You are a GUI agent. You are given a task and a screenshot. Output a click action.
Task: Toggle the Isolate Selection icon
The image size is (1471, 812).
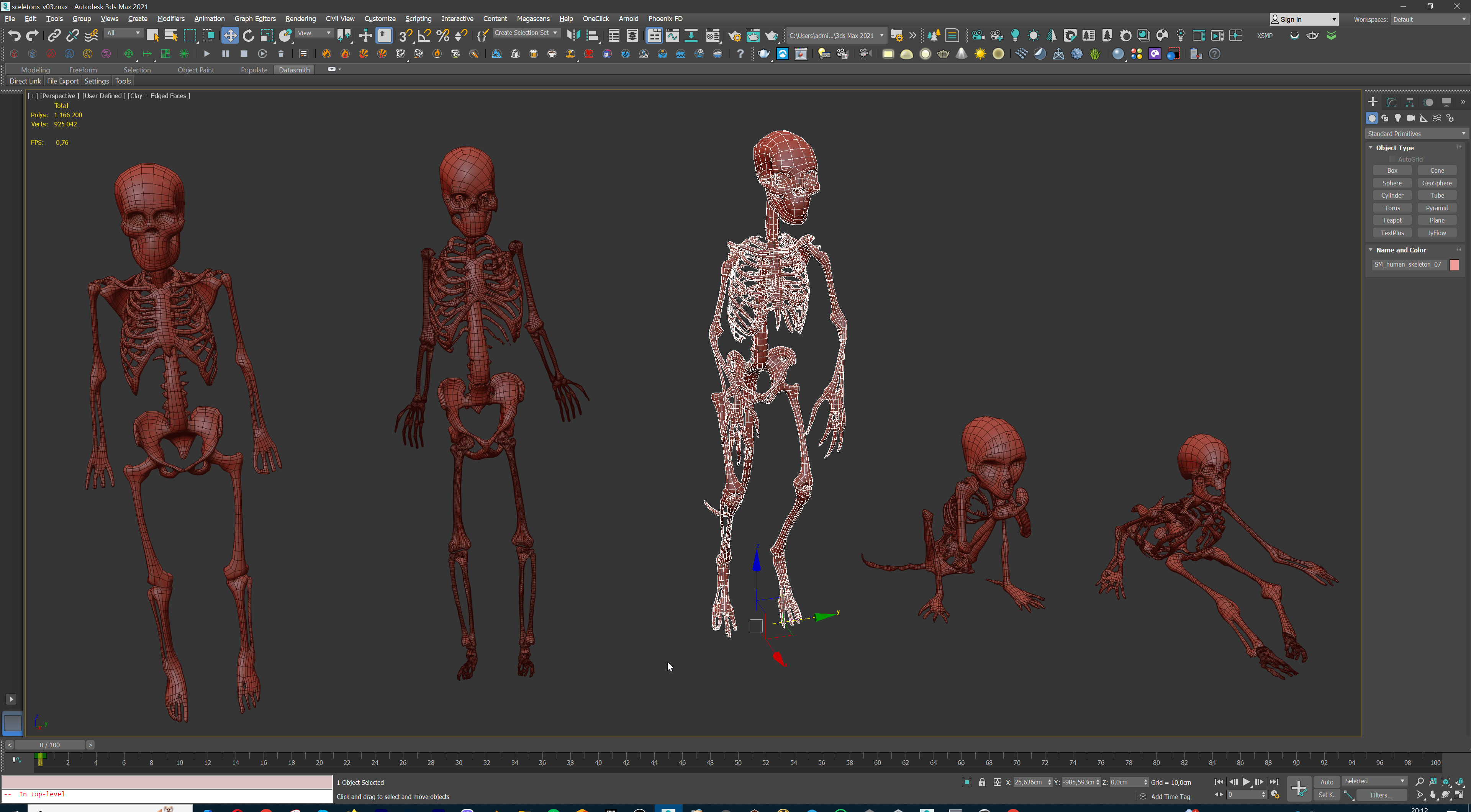967,782
